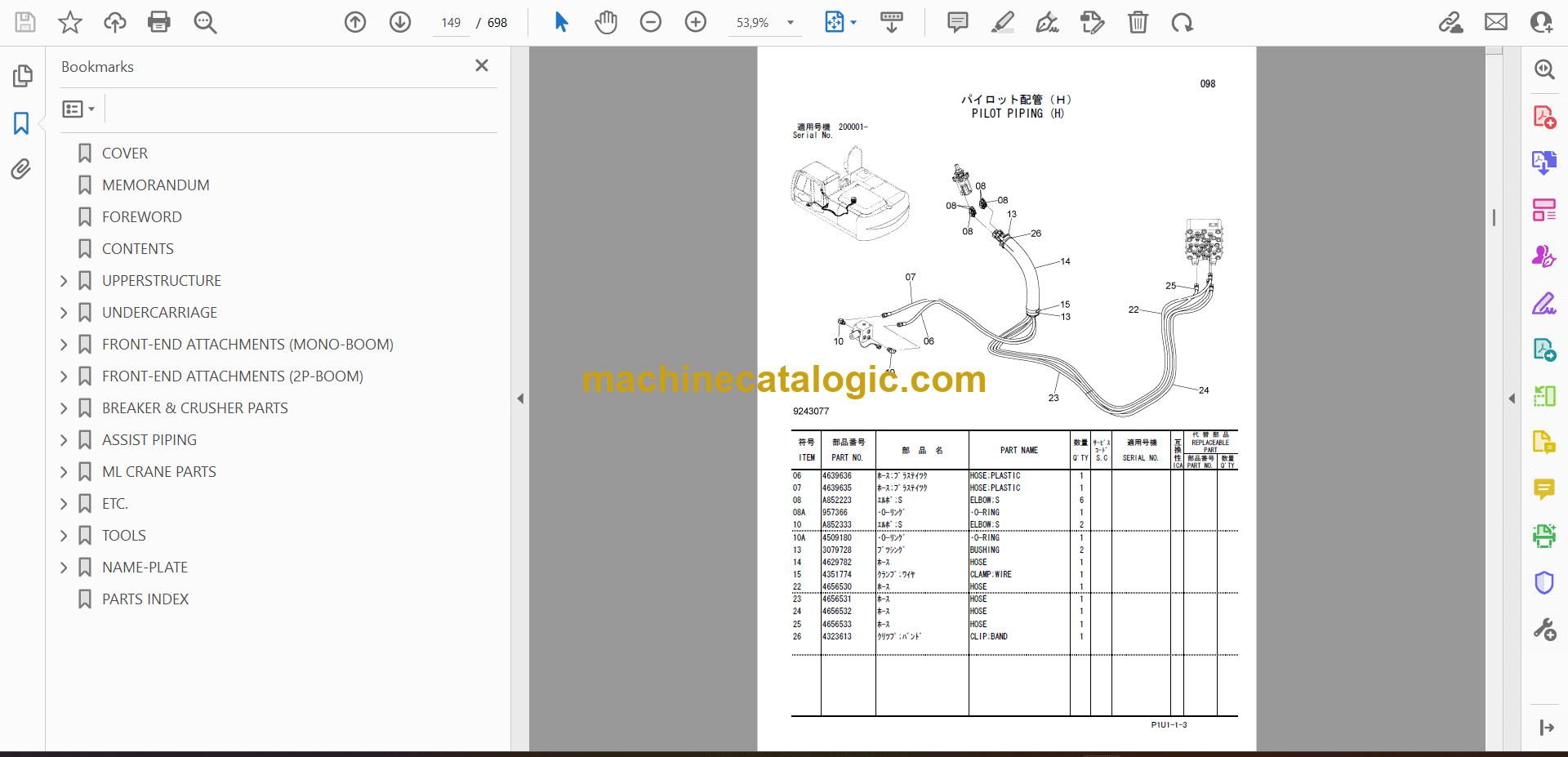Viewport: 1568px width, 757px height.
Task: Open the Export PDF tool
Action: 1544,163
